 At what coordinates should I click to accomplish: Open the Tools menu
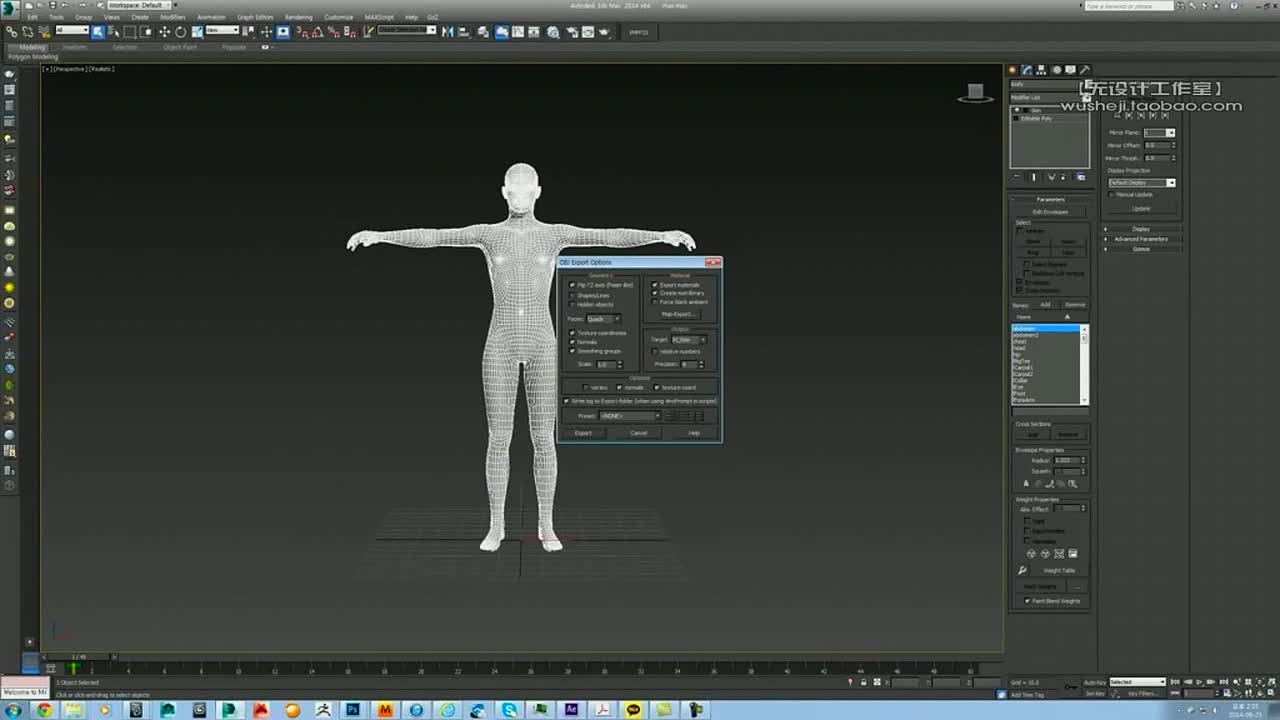[57, 17]
